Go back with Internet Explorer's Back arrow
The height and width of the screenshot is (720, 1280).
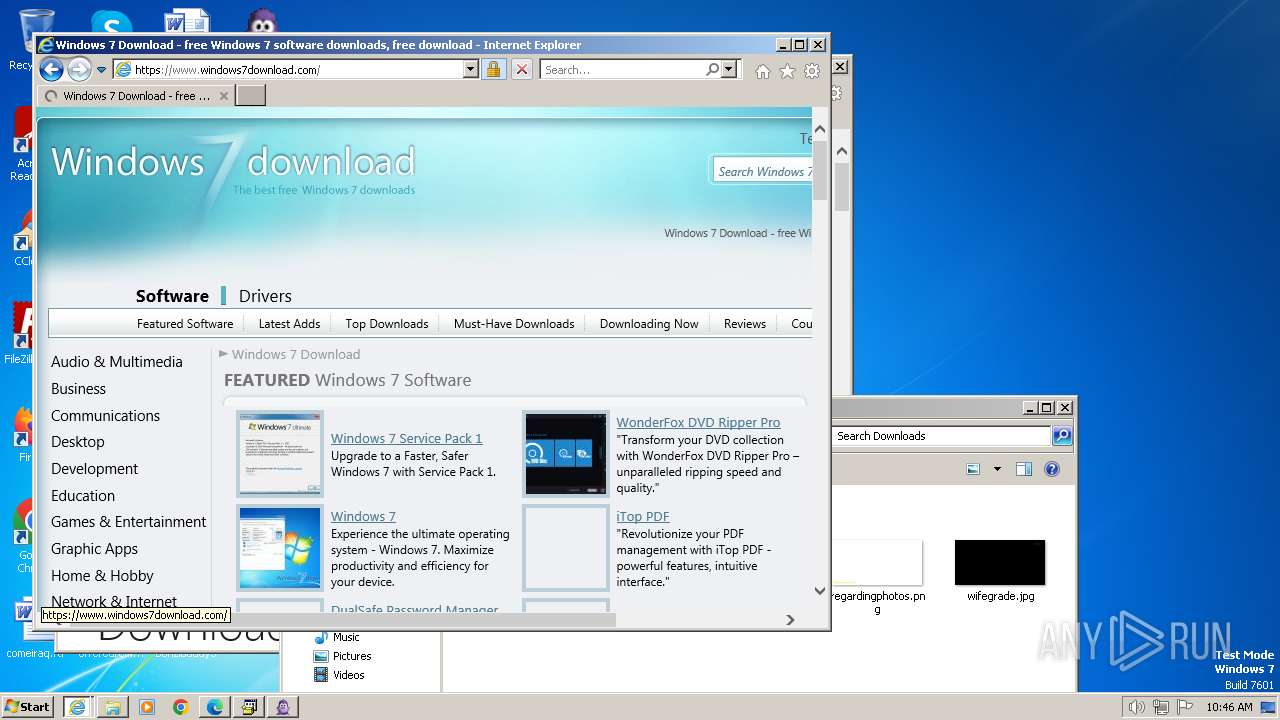point(51,70)
